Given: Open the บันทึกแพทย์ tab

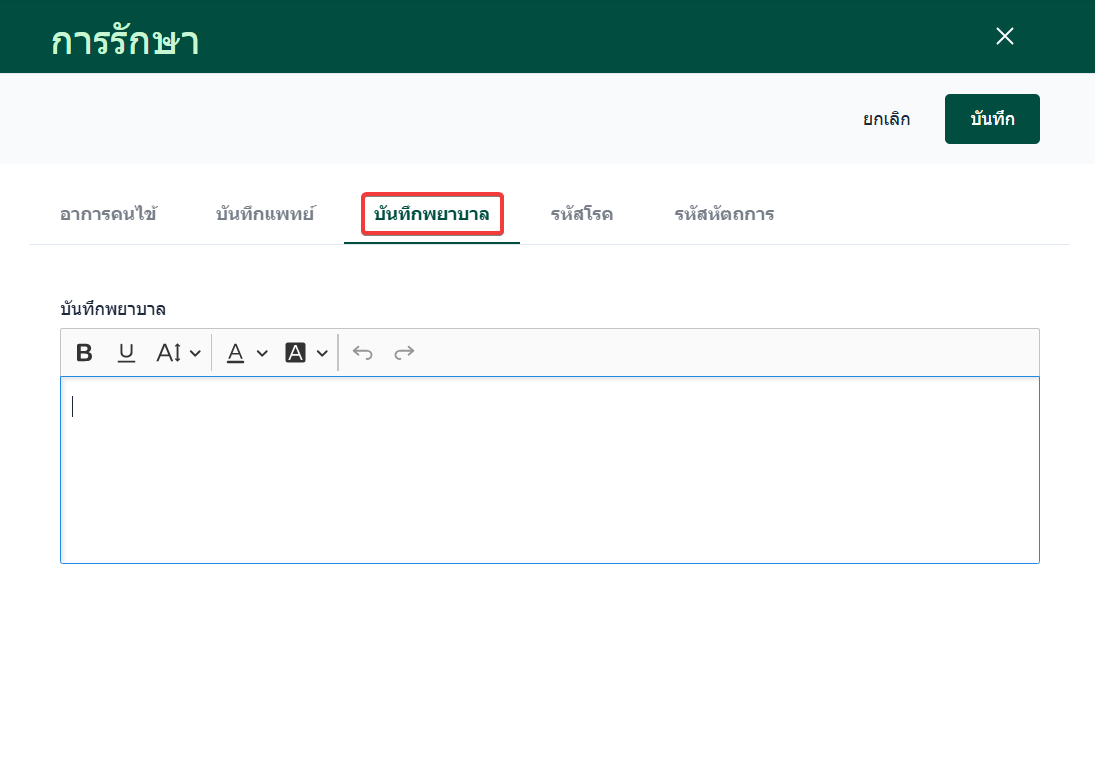Looking at the screenshot, I should pyautogui.click(x=265, y=214).
